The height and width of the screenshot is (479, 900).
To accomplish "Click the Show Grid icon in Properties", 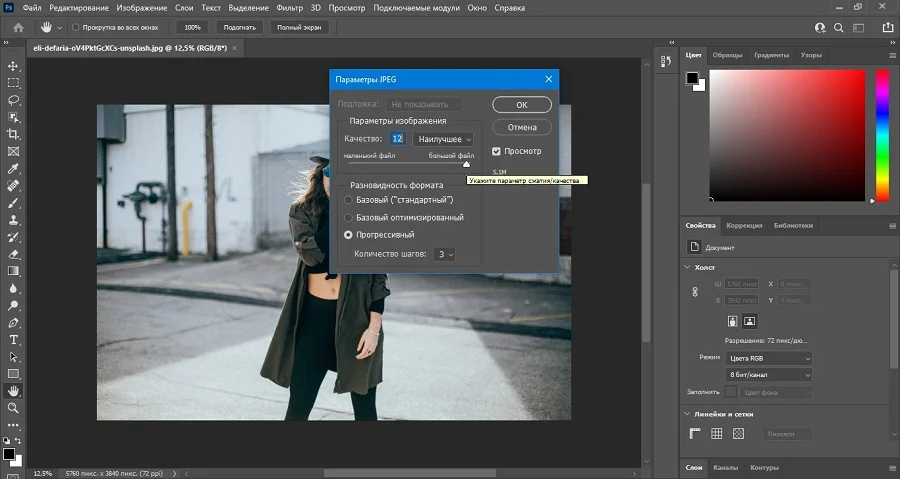I will 716,434.
